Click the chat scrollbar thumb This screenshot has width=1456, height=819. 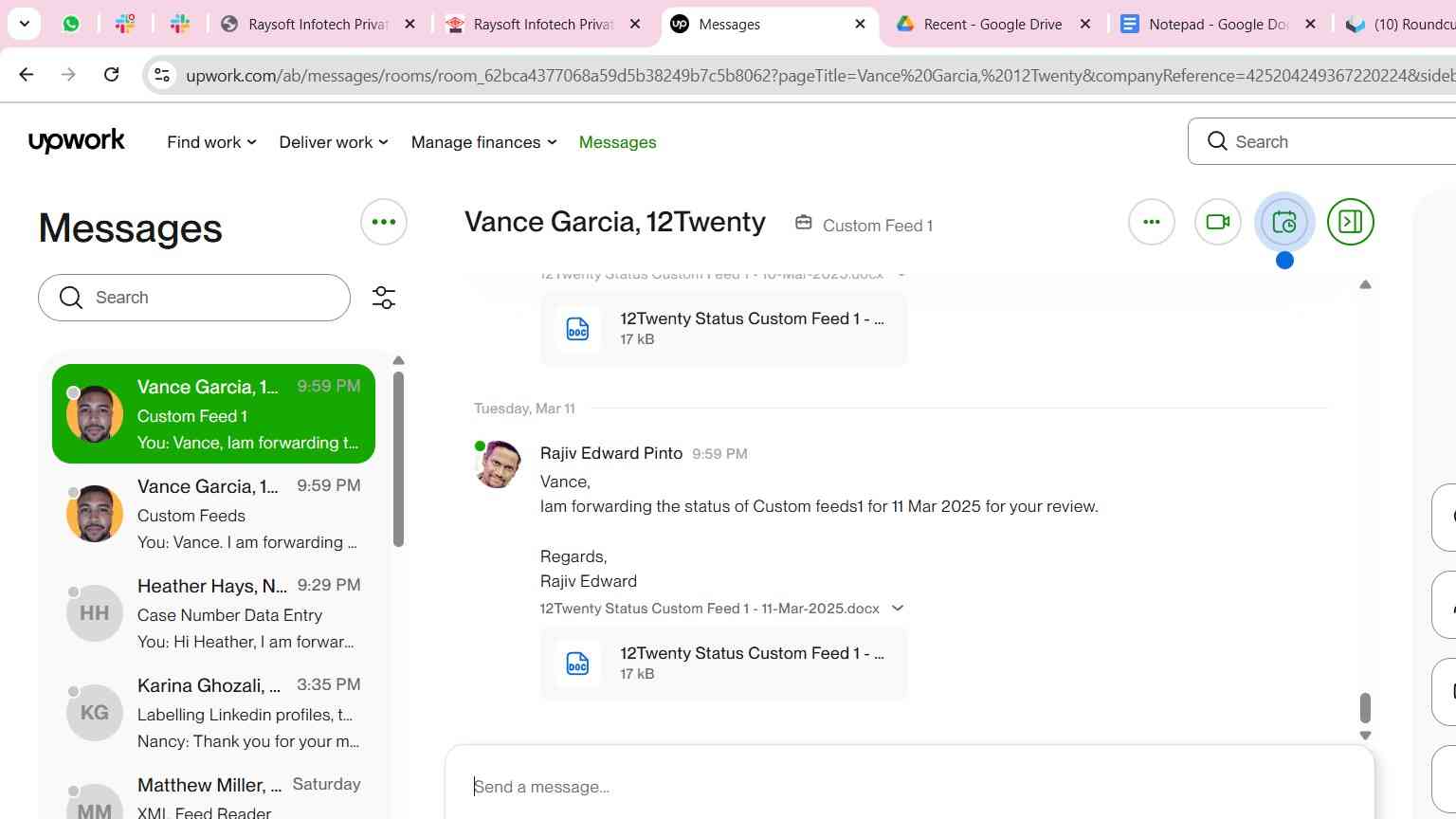(x=1365, y=707)
